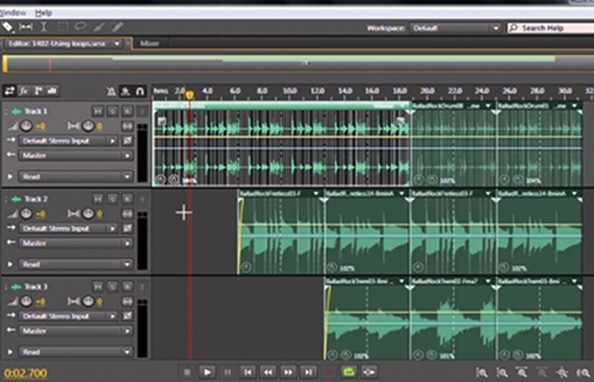Screen dimensions: 594x382
Task: Solo Track 2
Action: click(x=113, y=199)
